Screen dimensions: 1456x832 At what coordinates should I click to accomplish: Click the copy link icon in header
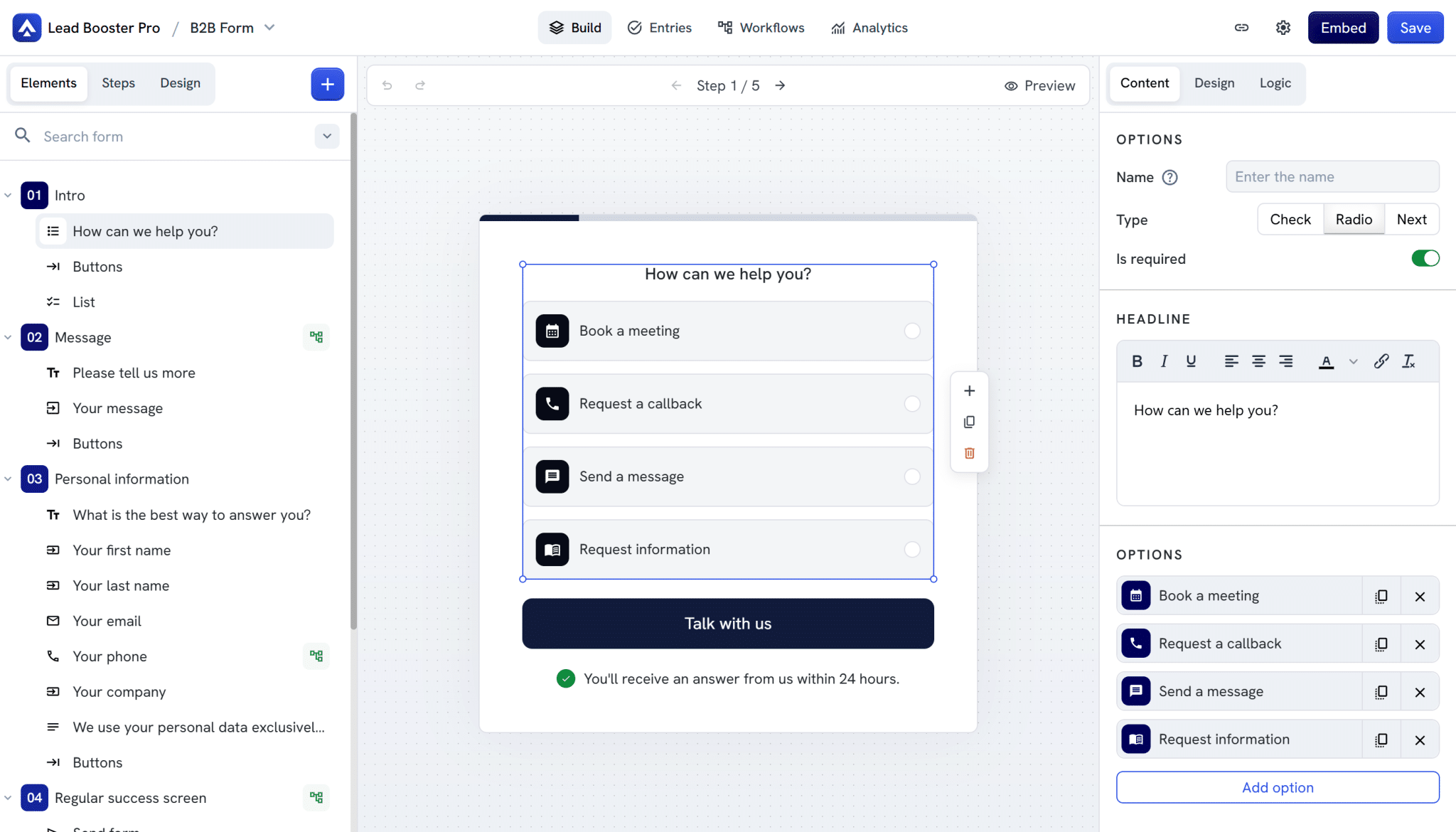click(1241, 28)
